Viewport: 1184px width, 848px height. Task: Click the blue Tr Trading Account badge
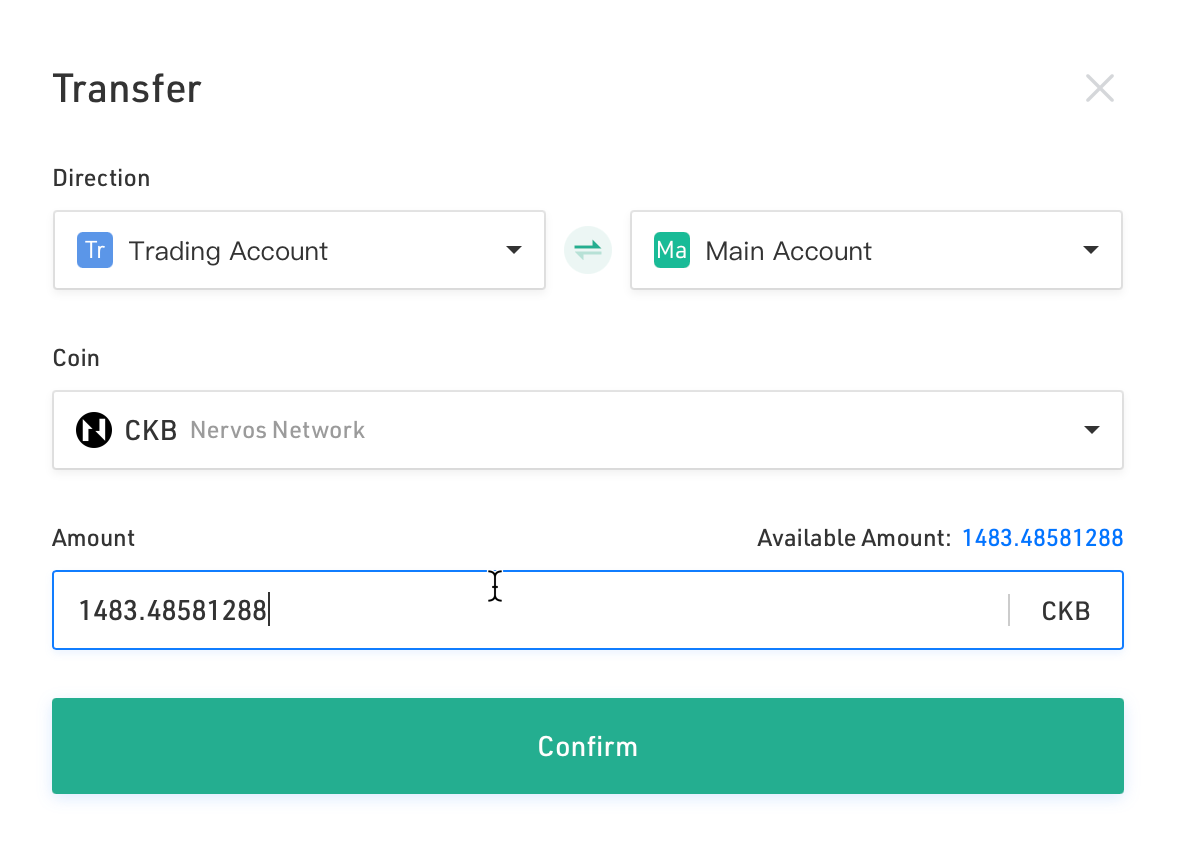pos(95,250)
